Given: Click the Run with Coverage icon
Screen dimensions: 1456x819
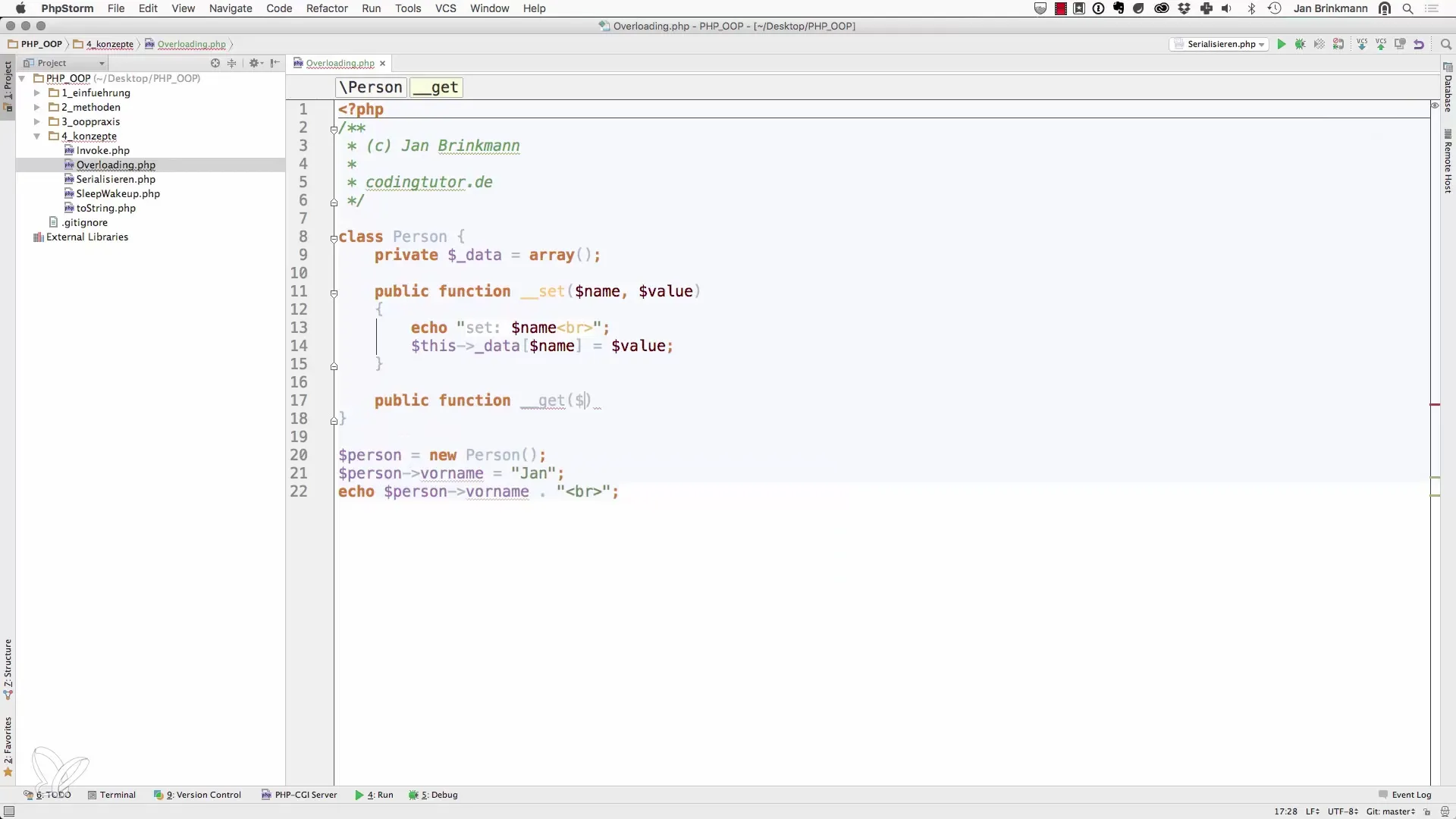Looking at the screenshot, I should tap(1319, 44).
